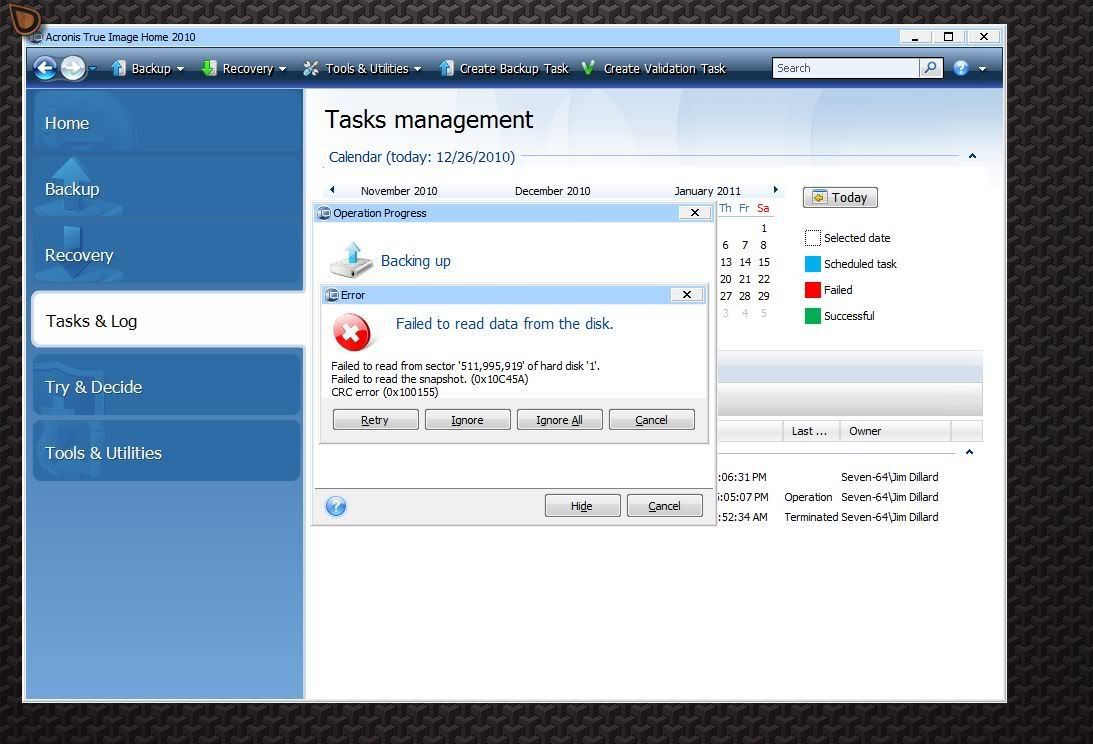Click Ignore All in Error dialog
The width and height of the screenshot is (1093, 744).
coord(560,420)
